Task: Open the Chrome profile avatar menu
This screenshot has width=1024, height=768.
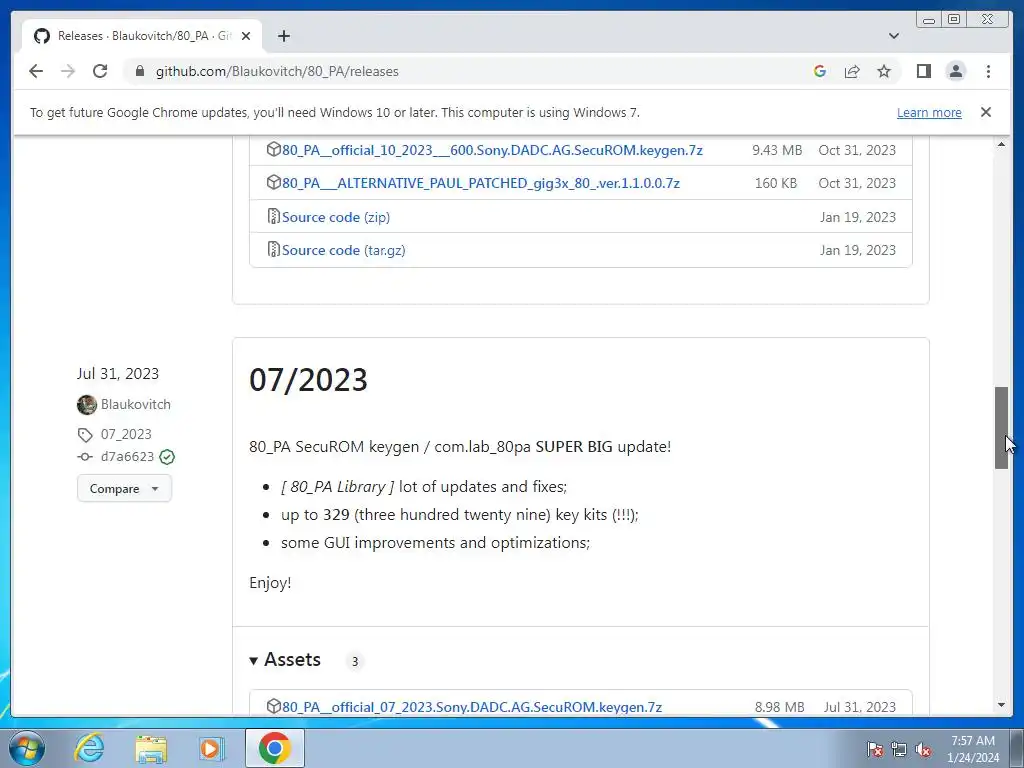Action: click(x=955, y=71)
